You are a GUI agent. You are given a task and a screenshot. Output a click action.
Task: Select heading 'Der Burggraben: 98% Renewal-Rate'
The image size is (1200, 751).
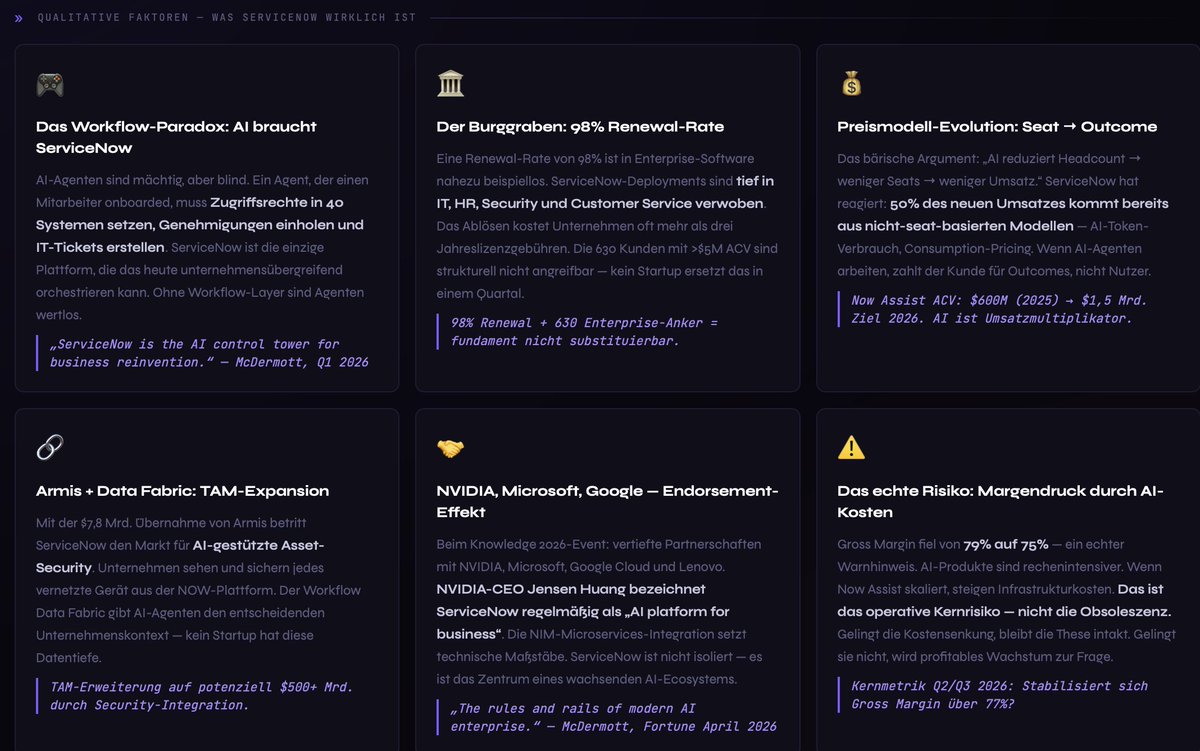(x=580, y=126)
